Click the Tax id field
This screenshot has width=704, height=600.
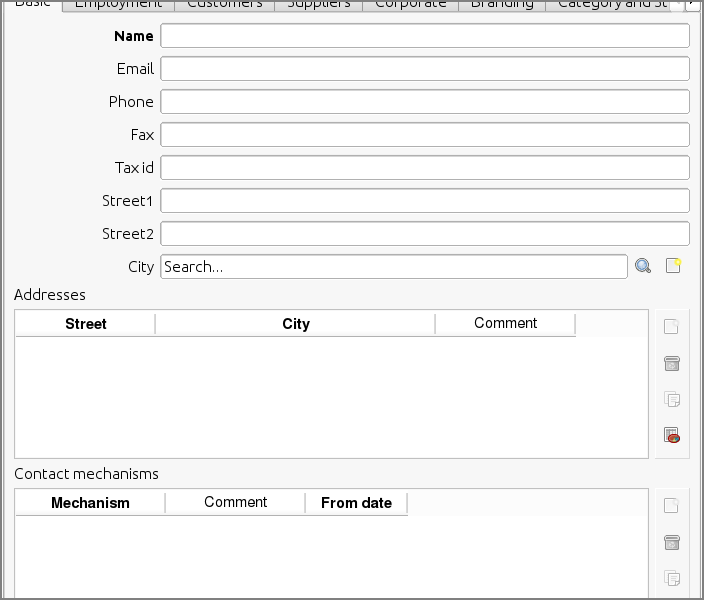tap(425, 168)
